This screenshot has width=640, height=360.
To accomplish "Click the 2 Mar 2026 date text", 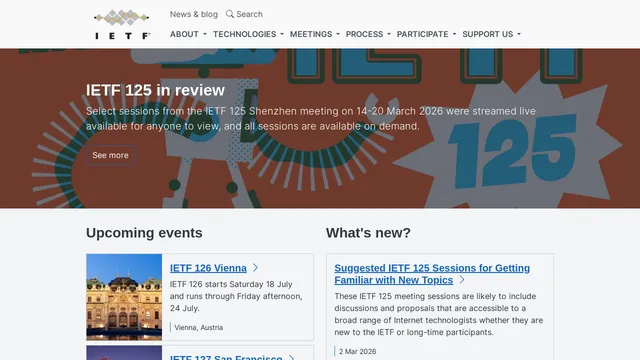I will [x=358, y=351].
